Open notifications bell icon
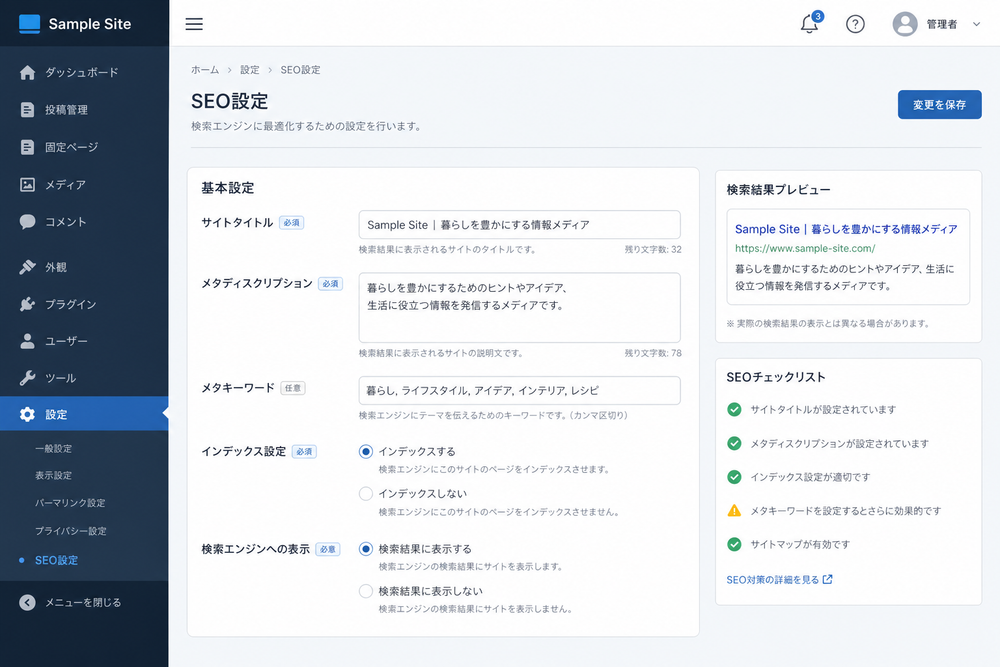Viewport: 1000px width, 667px height. coord(809,24)
